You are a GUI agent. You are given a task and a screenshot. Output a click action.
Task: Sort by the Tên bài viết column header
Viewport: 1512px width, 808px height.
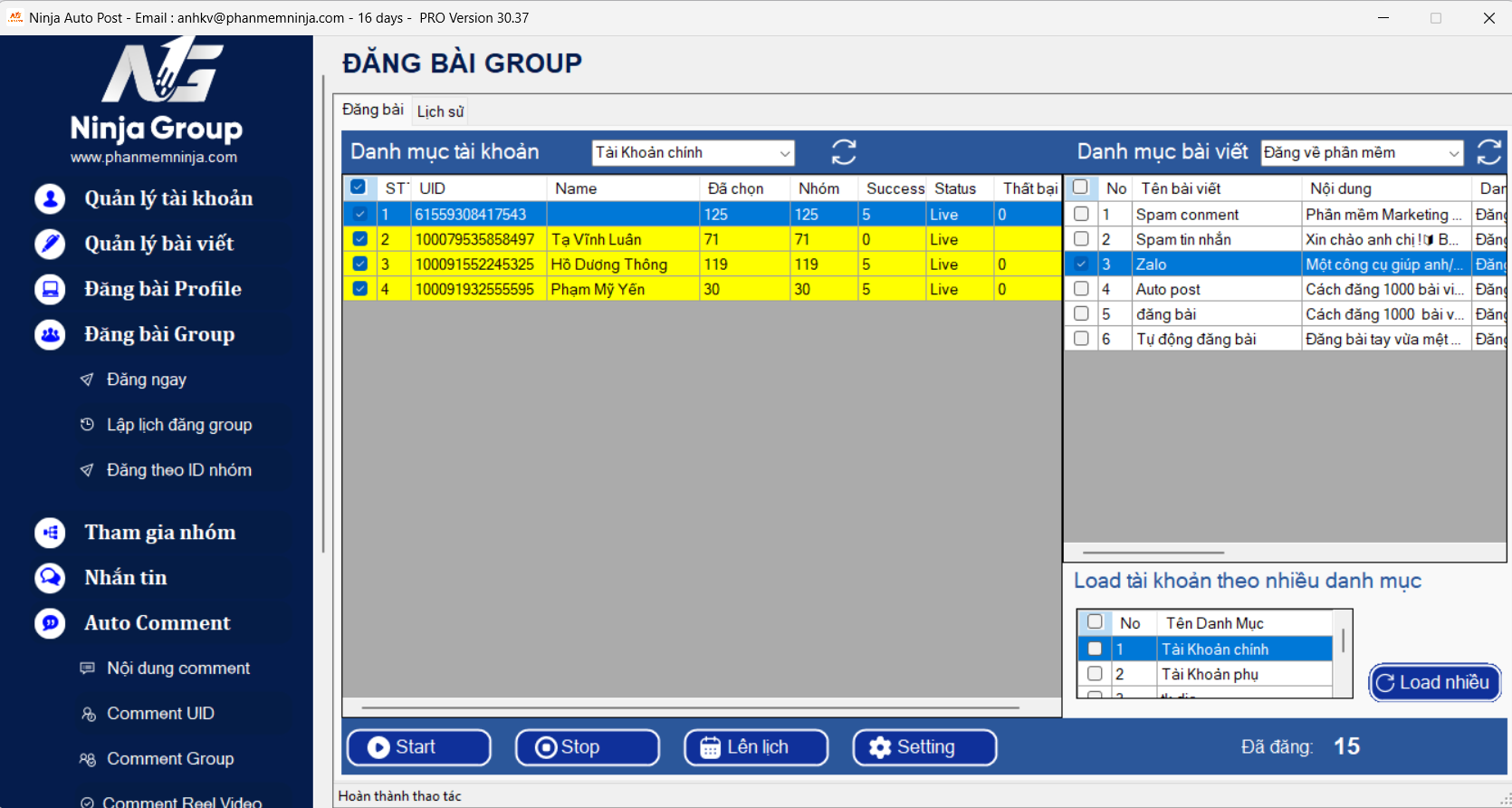point(1218,188)
